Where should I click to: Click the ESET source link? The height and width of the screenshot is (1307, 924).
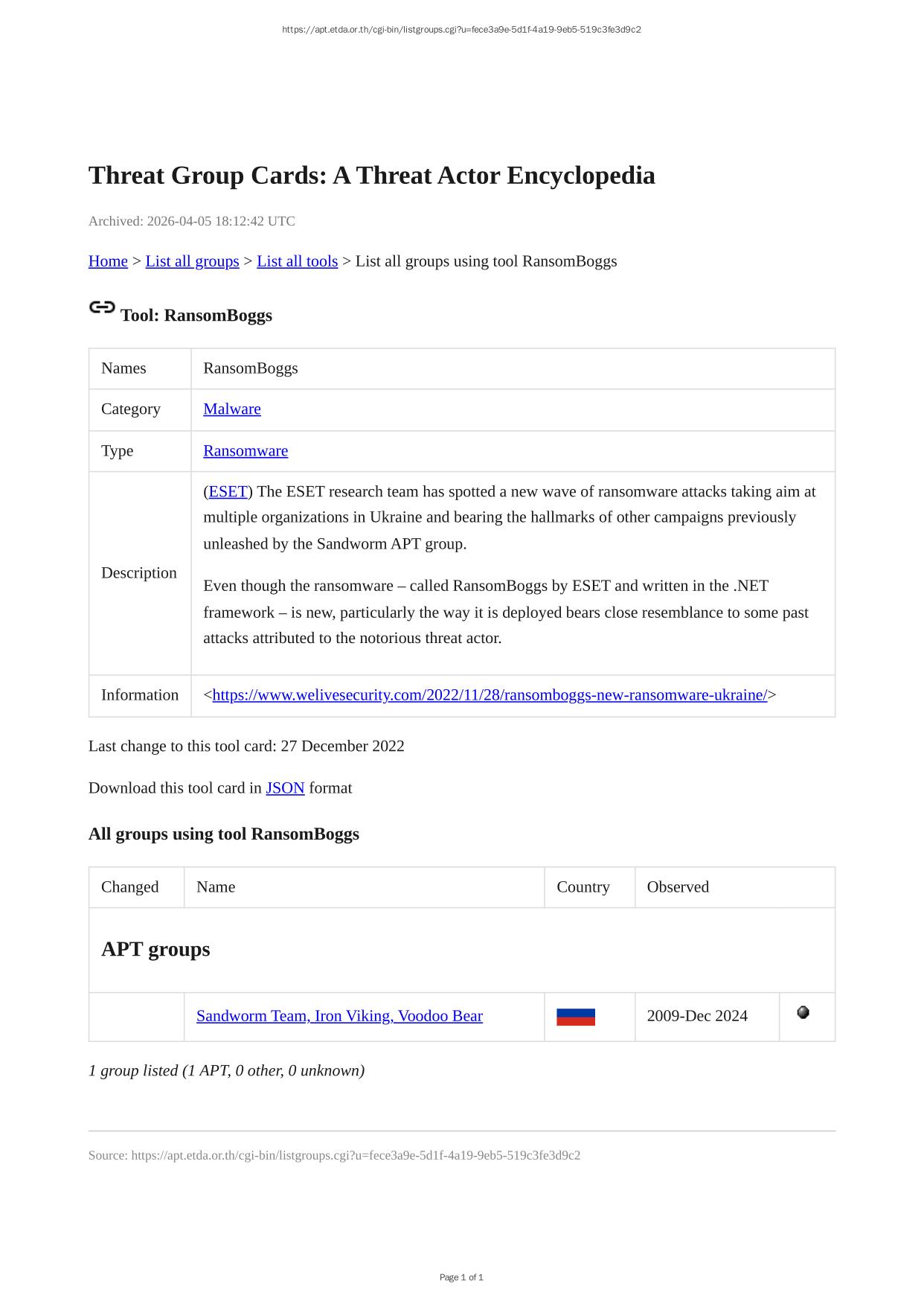(228, 491)
